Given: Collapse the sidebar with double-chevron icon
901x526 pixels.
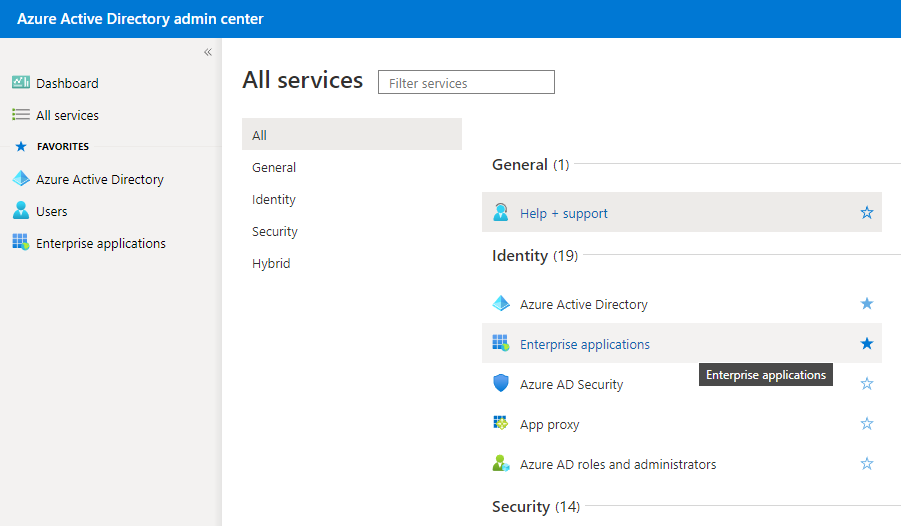Looking at the screenshot, I should (x=208, y=52).
